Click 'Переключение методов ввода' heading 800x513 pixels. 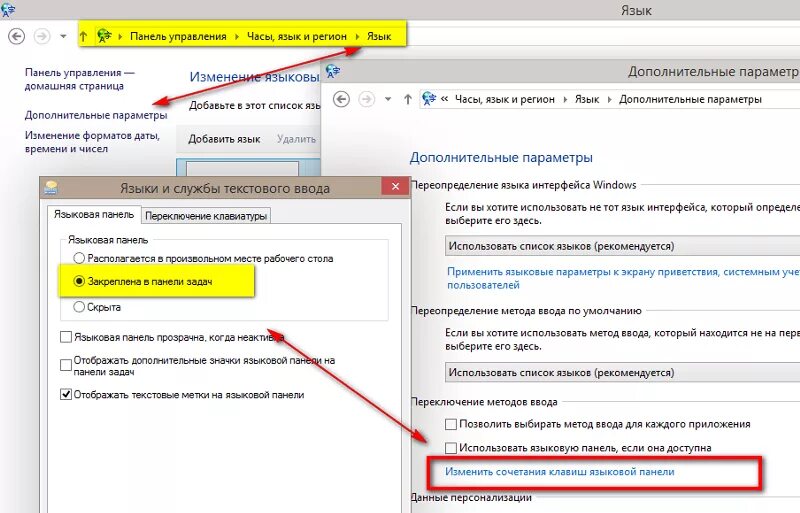click(484, 402)
